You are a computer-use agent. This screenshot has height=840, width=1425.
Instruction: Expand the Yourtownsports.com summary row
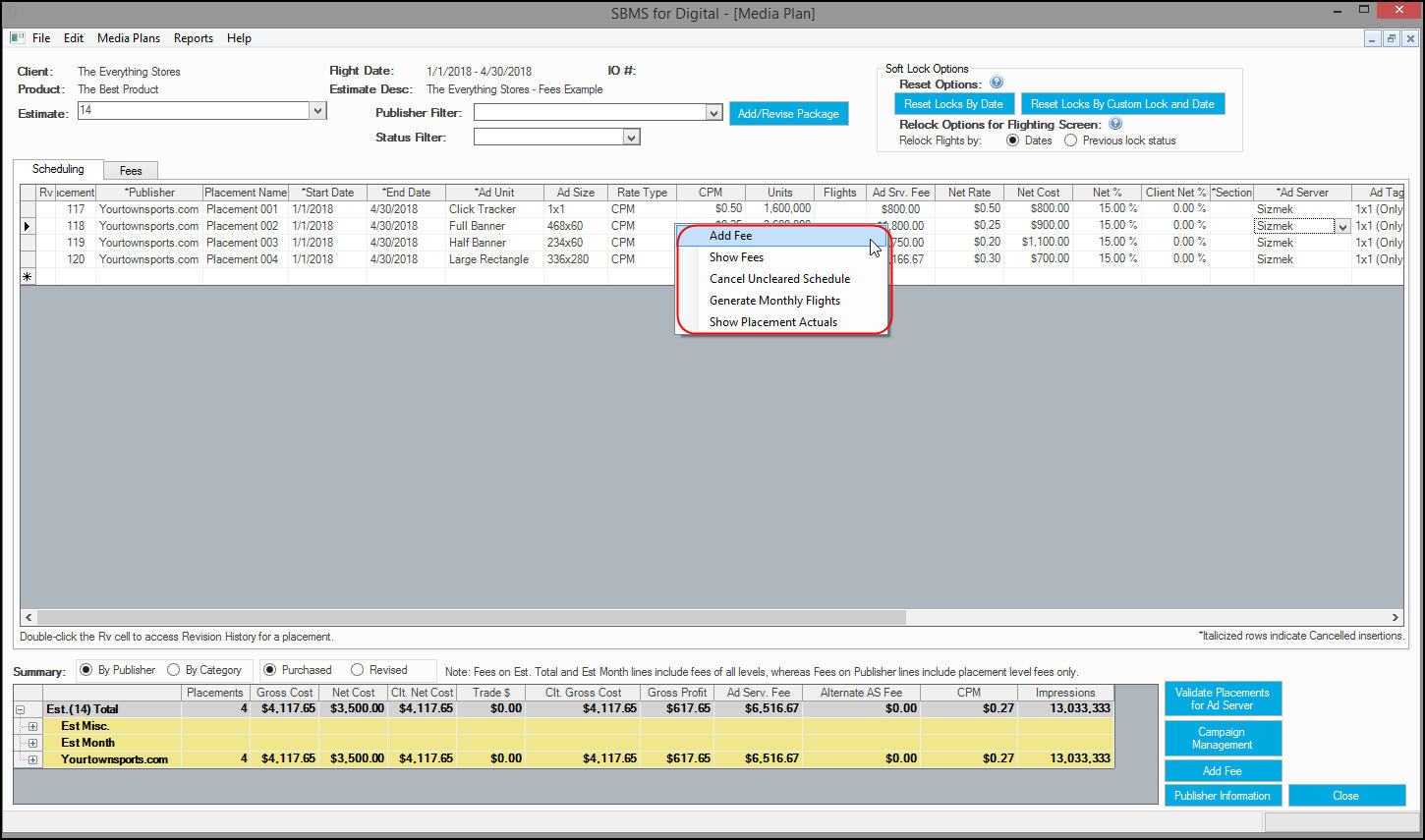click(x=32, y=759)
